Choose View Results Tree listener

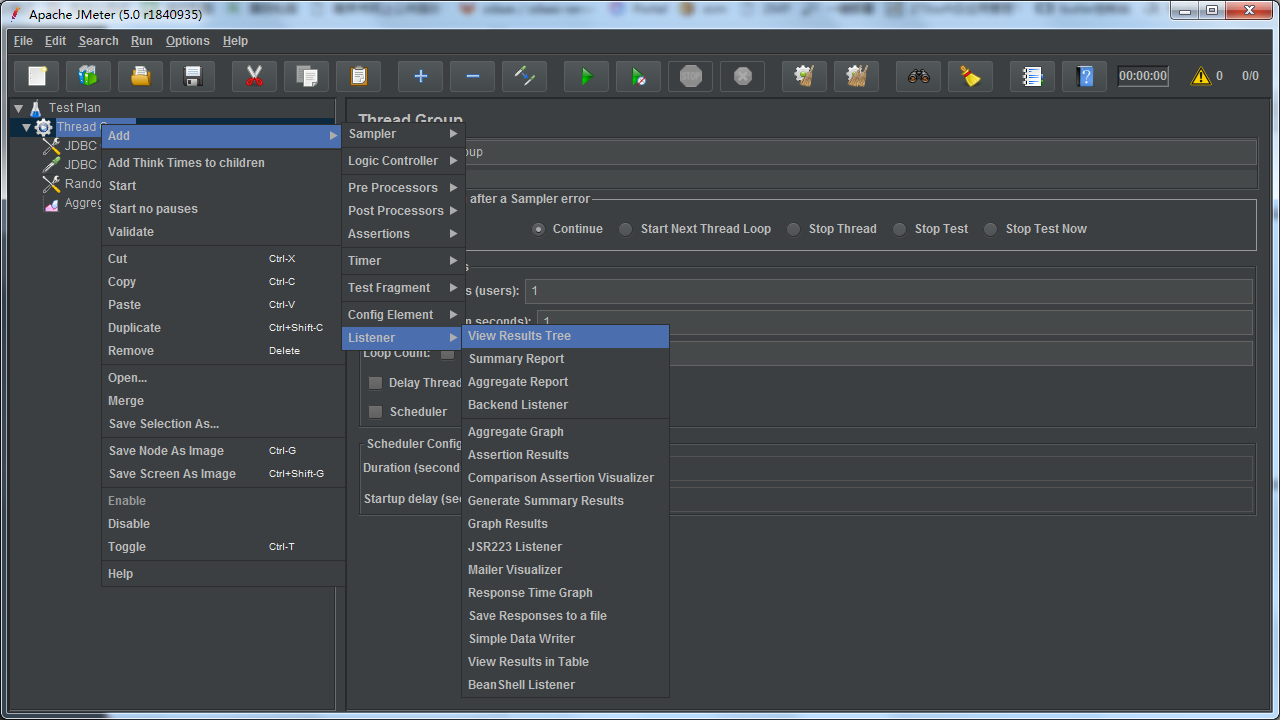[x=565, y=336]
